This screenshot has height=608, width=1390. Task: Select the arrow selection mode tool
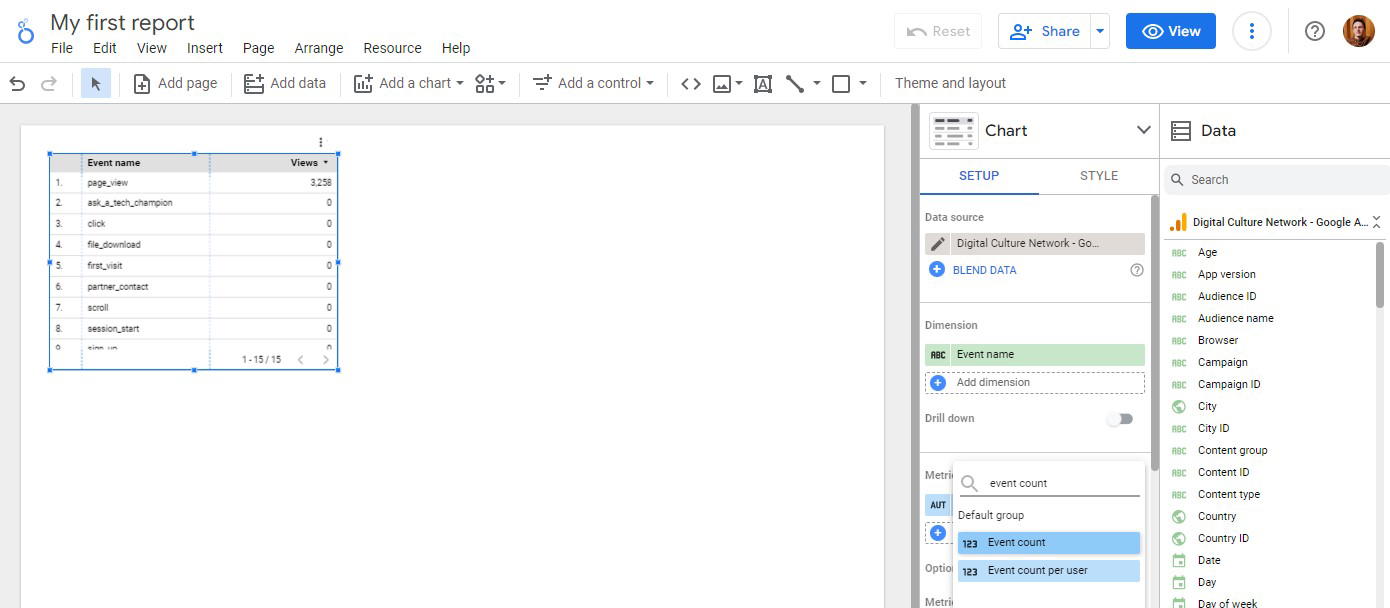[96, 83]
